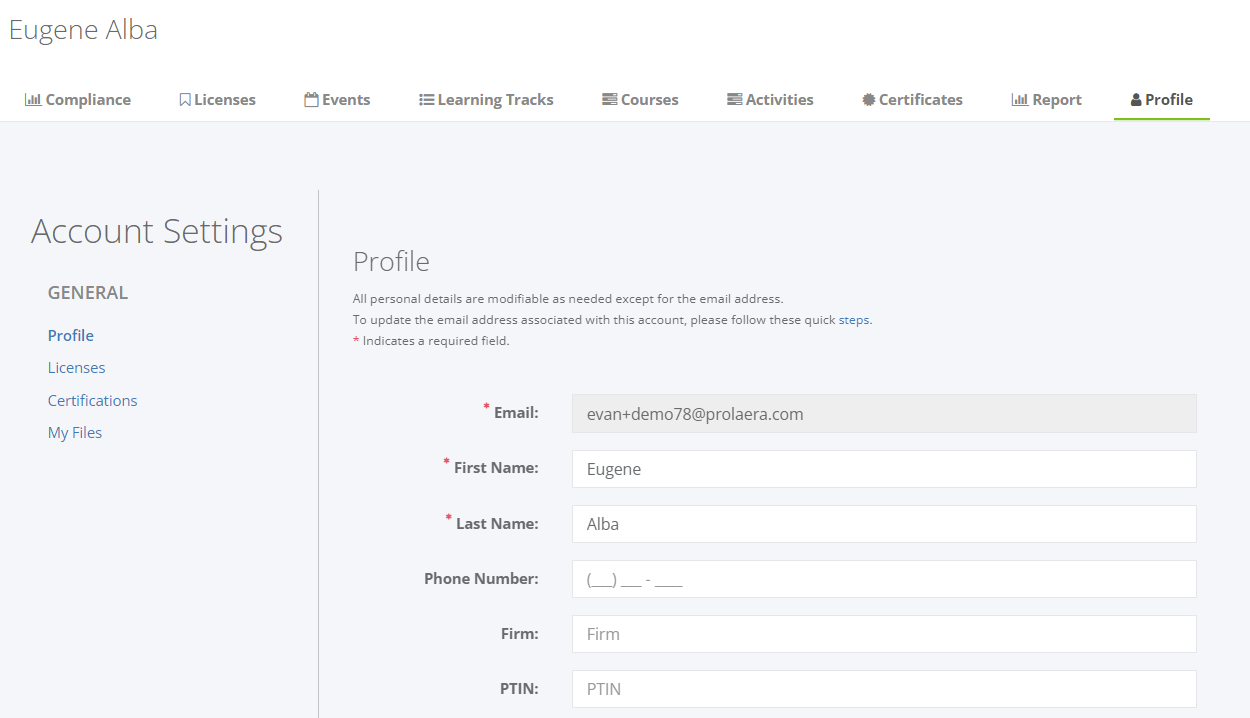Select the Courses tab

tap(640, 100)
